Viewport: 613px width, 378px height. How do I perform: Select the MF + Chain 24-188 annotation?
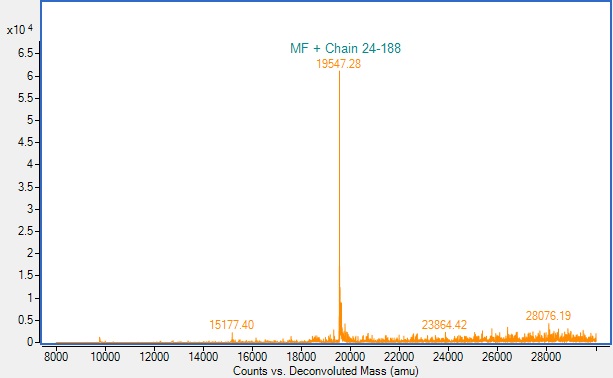[346, 48]
